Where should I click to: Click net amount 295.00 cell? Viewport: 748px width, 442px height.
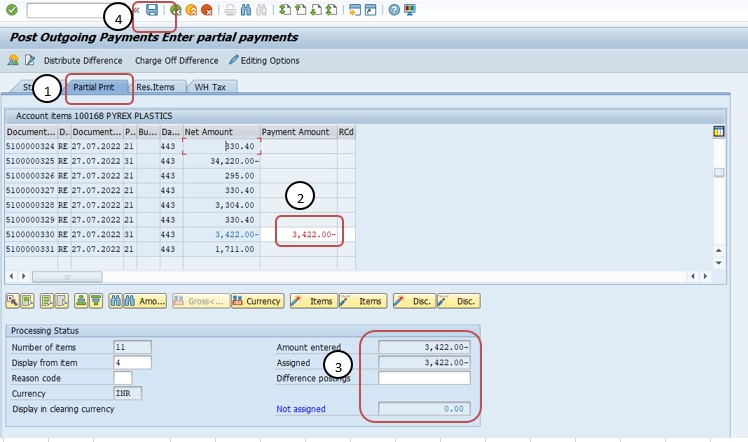(222, 176)
